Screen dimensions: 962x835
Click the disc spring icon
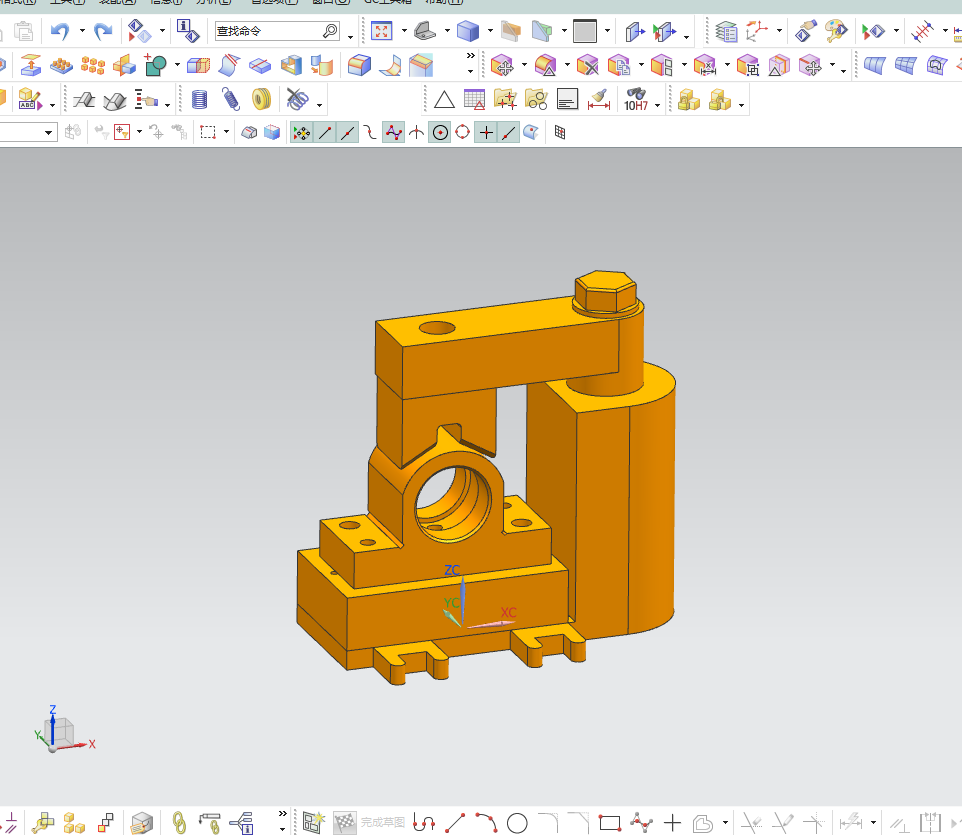(261, 99)
